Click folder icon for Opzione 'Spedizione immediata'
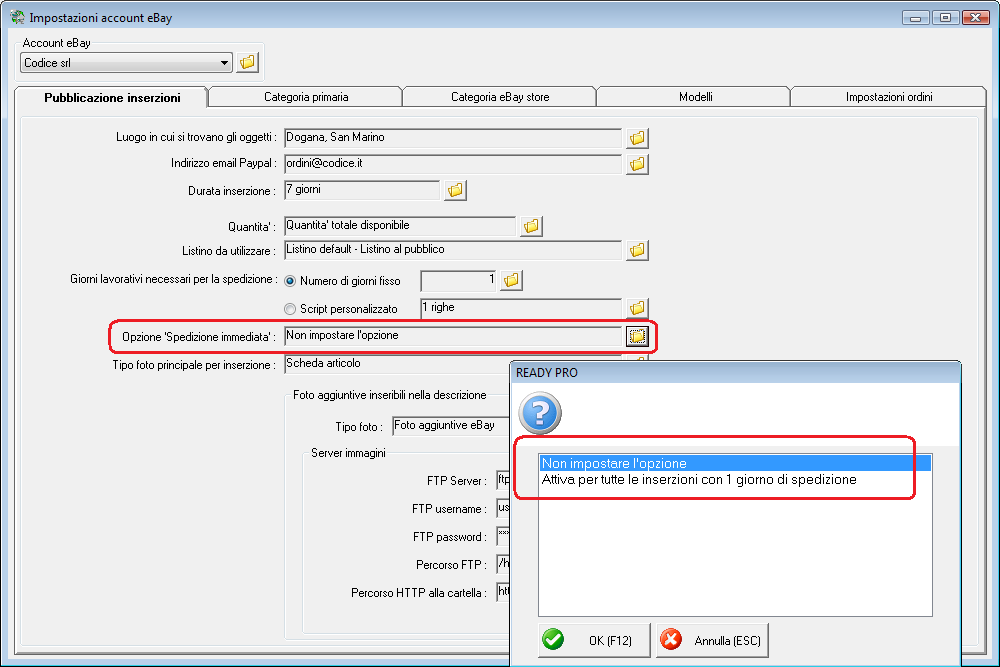 [x=637, y=336]
